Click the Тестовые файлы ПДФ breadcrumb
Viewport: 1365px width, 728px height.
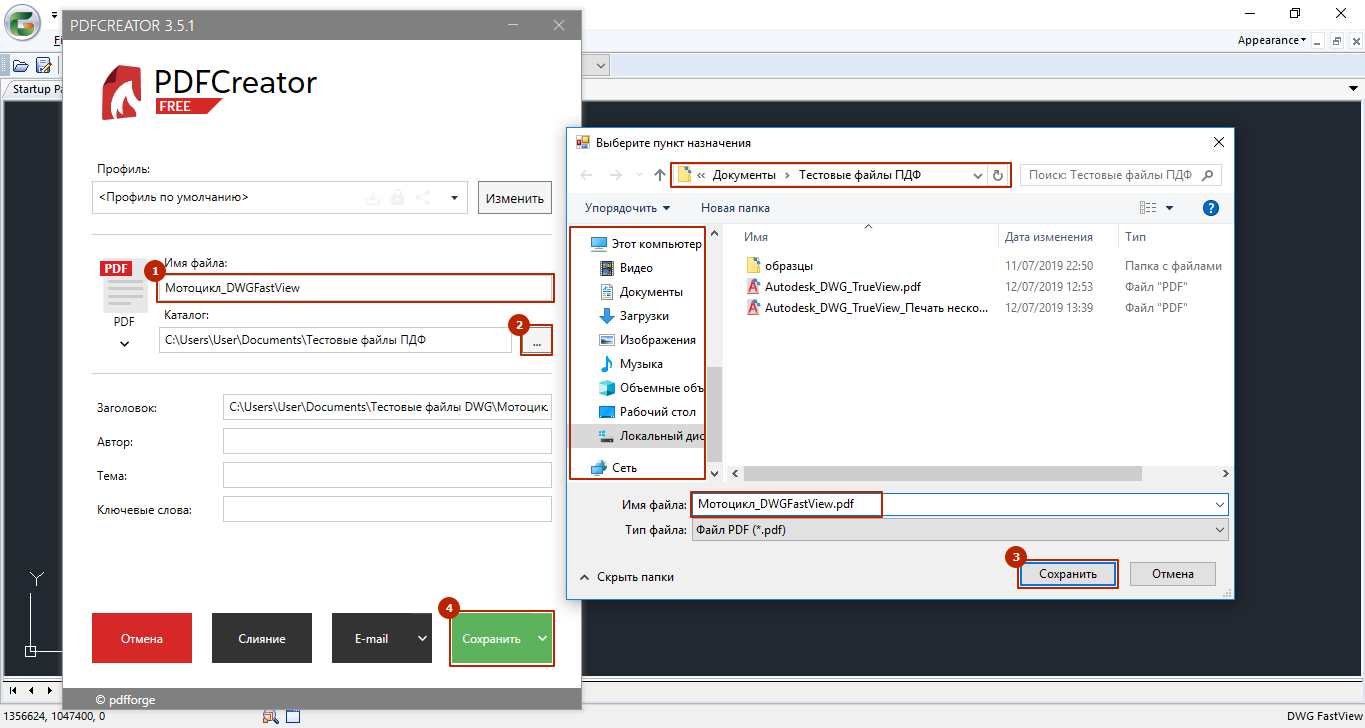tap(860, 175)
